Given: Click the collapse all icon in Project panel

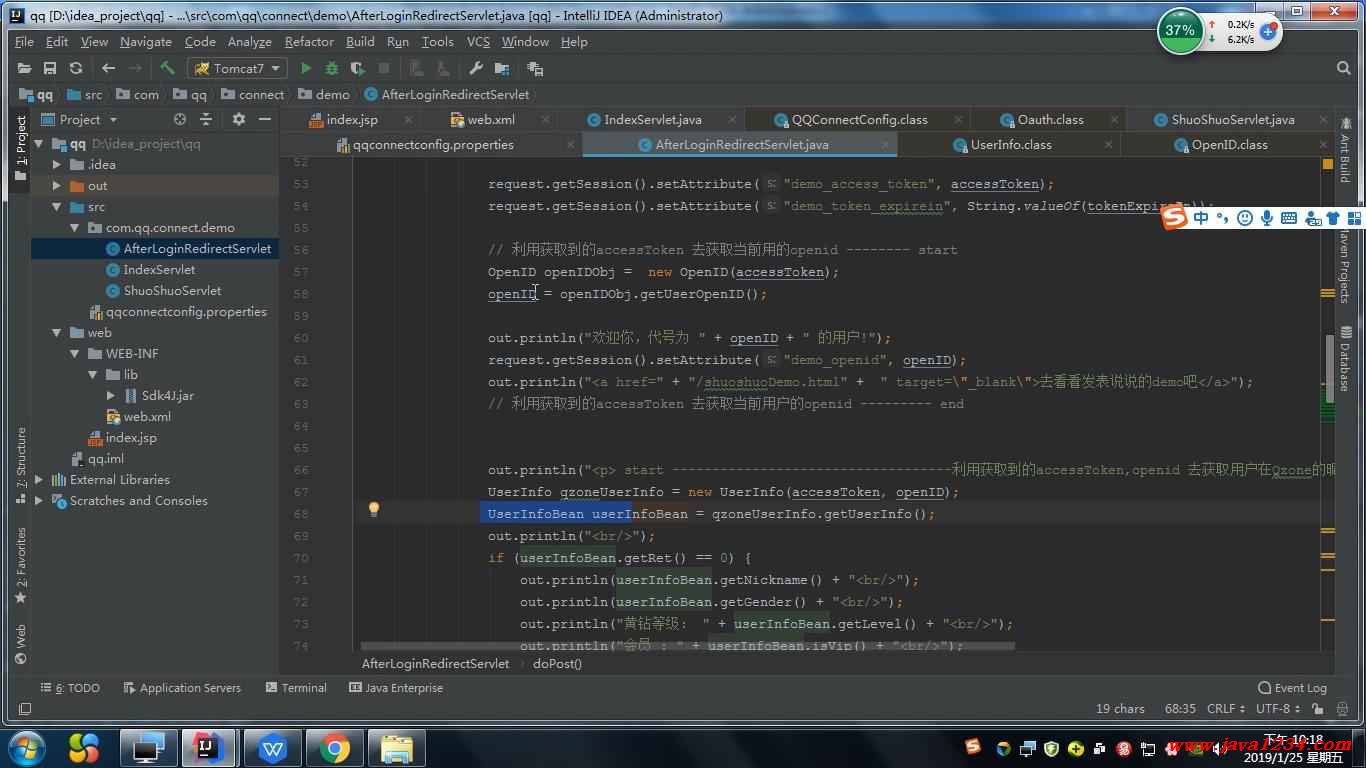Looking at the screenshot, I should tap(206, 119).
